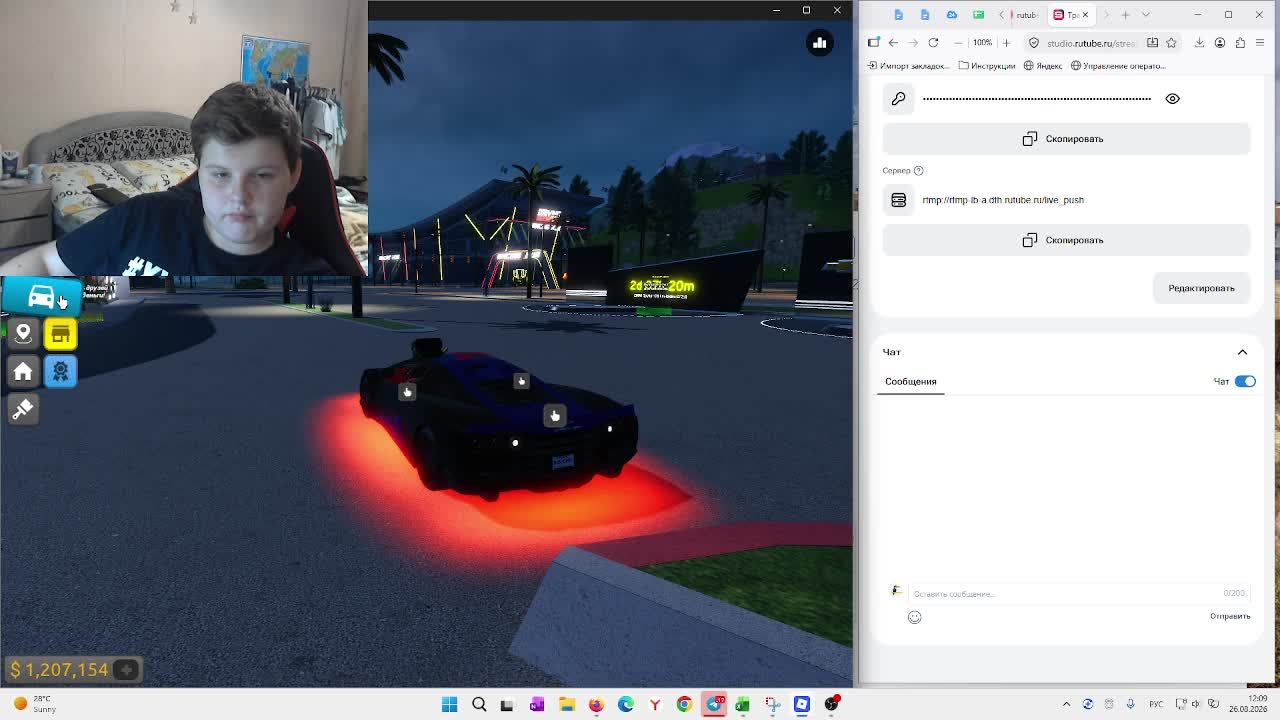
Task: Open the yellow shop icon in game
Action: click(60, 333)
